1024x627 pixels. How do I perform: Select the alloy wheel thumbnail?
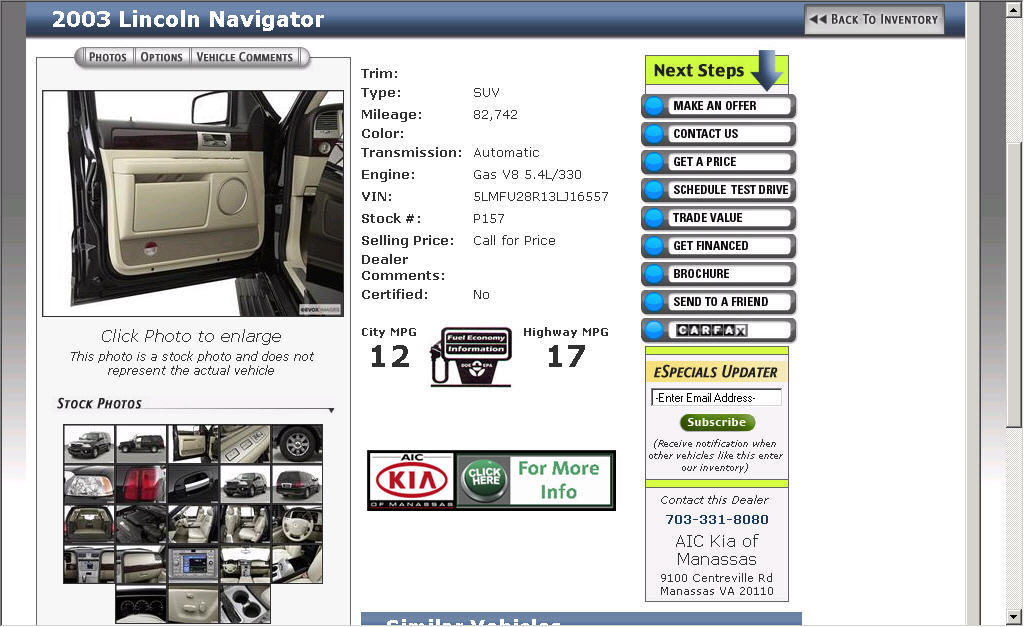[297, 443]
